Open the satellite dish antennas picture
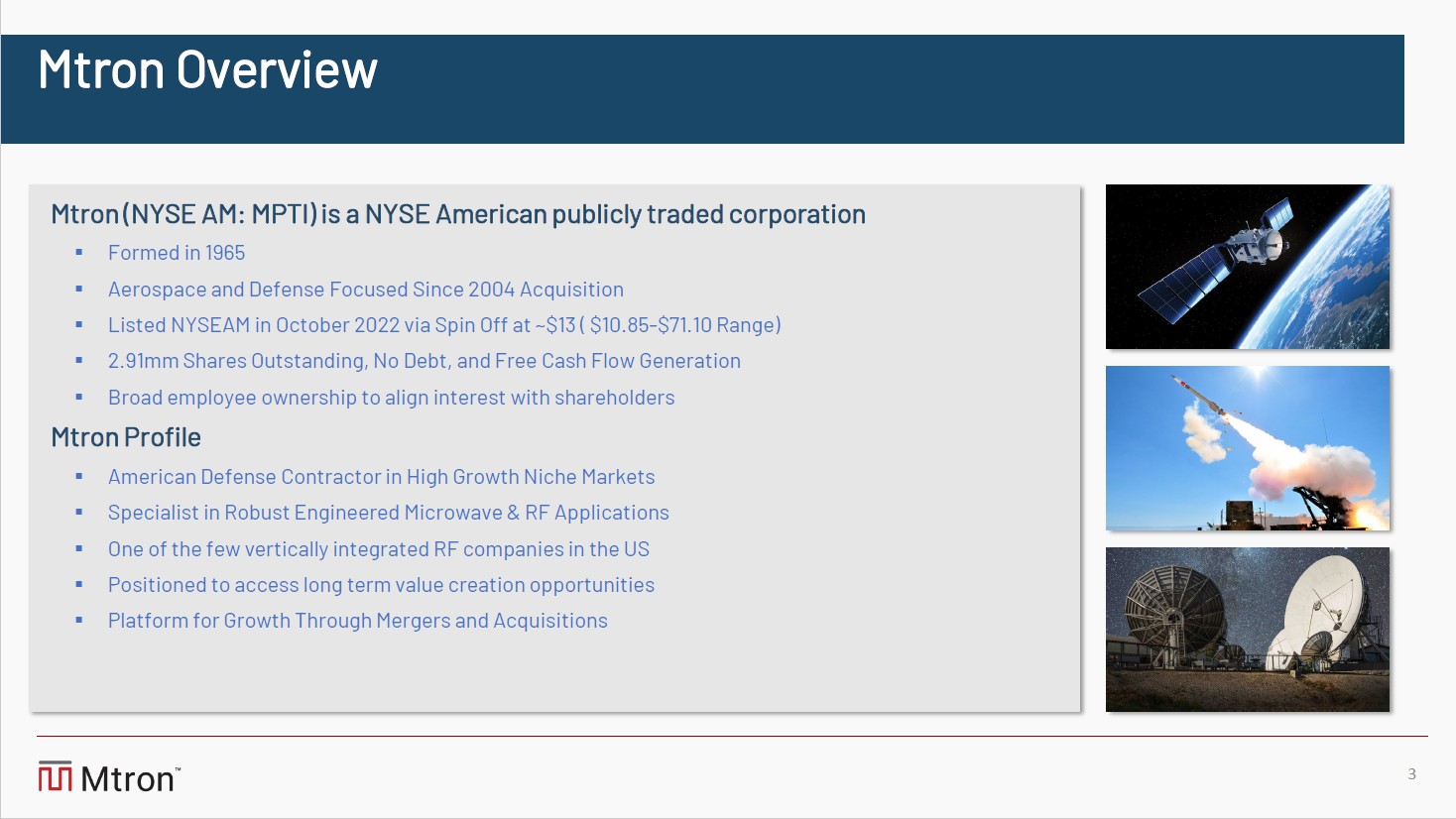The image size is (1456, 819). [x=1247, y=630]
